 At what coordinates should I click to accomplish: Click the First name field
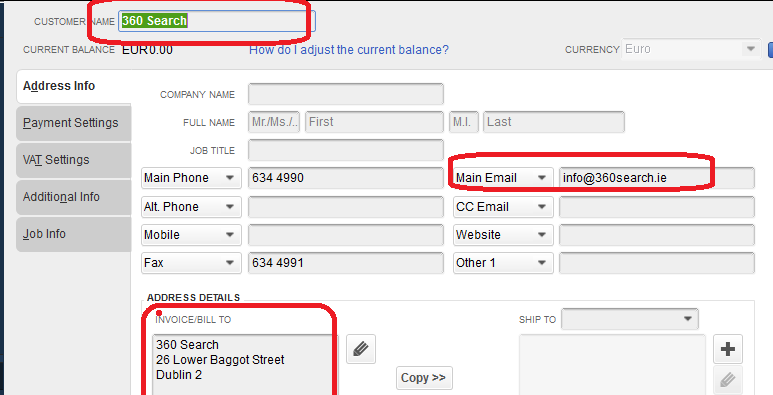pos(374,122)
